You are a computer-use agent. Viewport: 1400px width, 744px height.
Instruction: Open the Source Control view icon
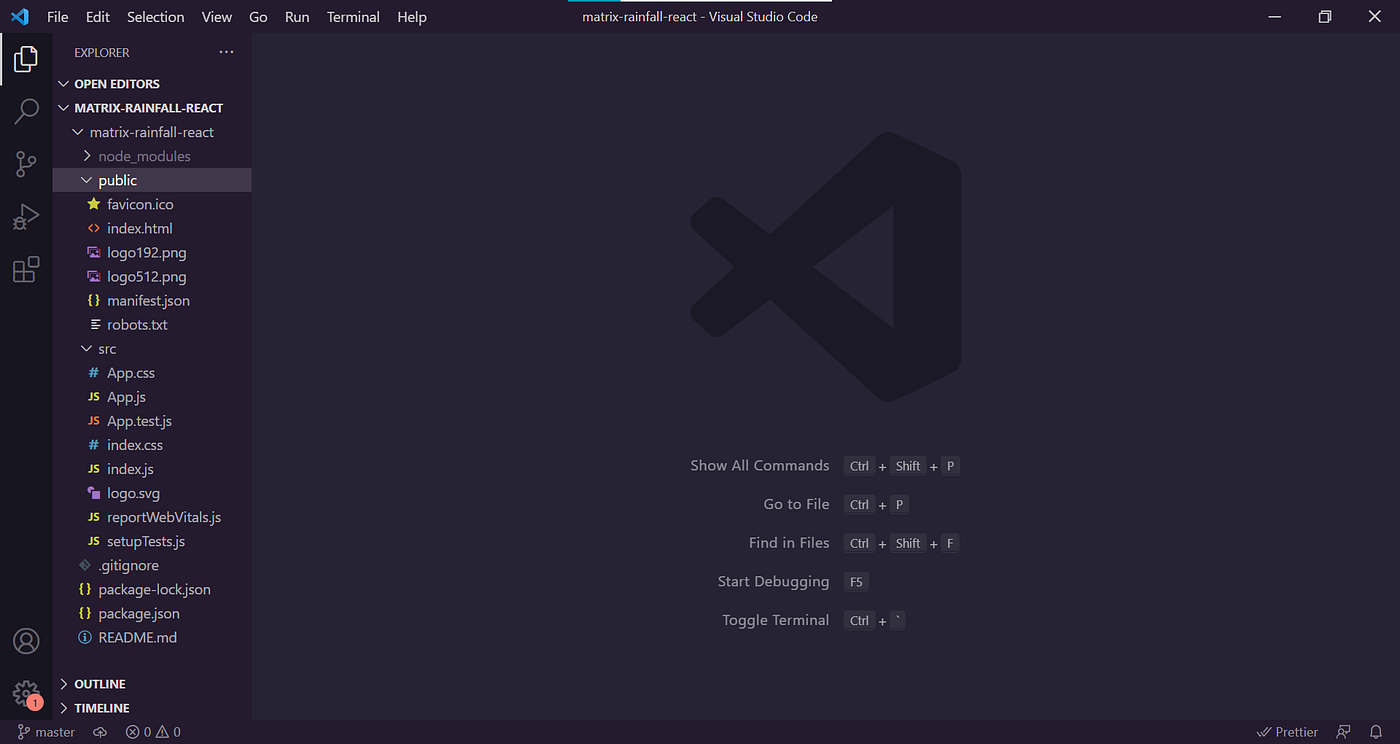coord(26,164)
